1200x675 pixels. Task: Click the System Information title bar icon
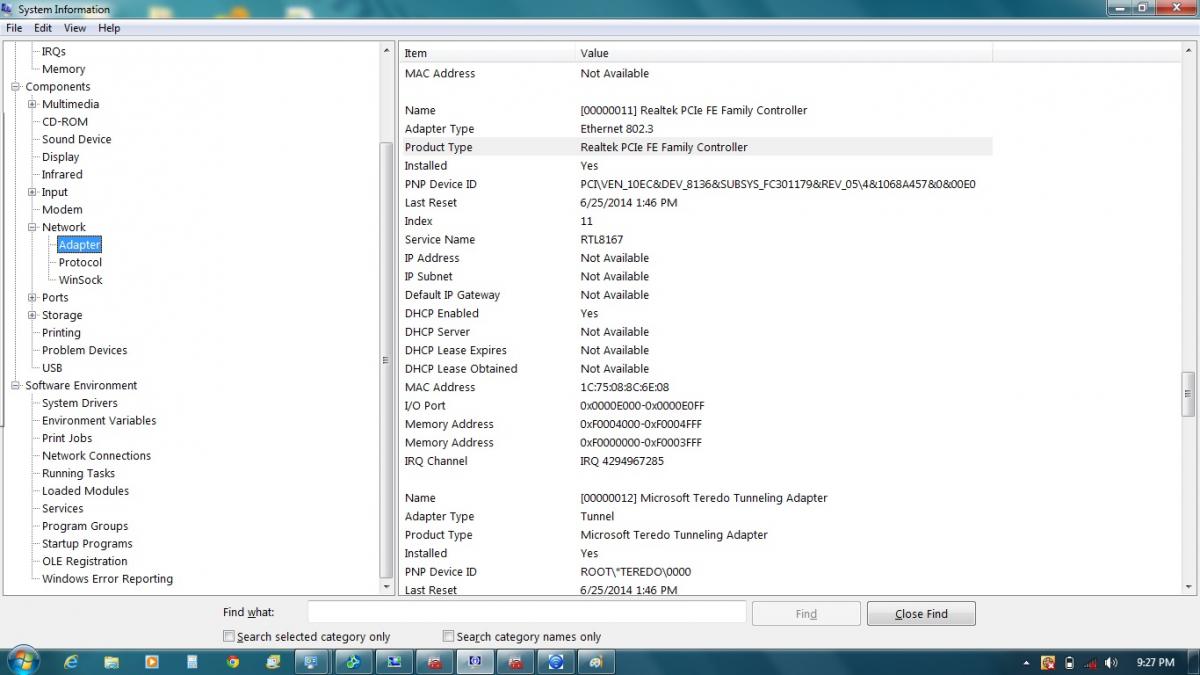9,9
